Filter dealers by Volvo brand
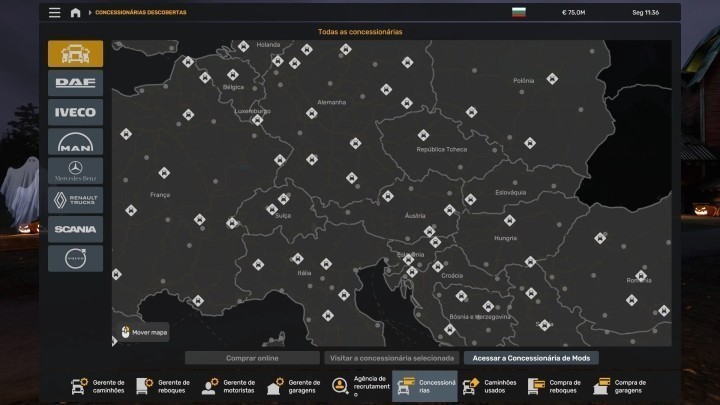Viewport: 720px width, 405px height. pos(75,259)
